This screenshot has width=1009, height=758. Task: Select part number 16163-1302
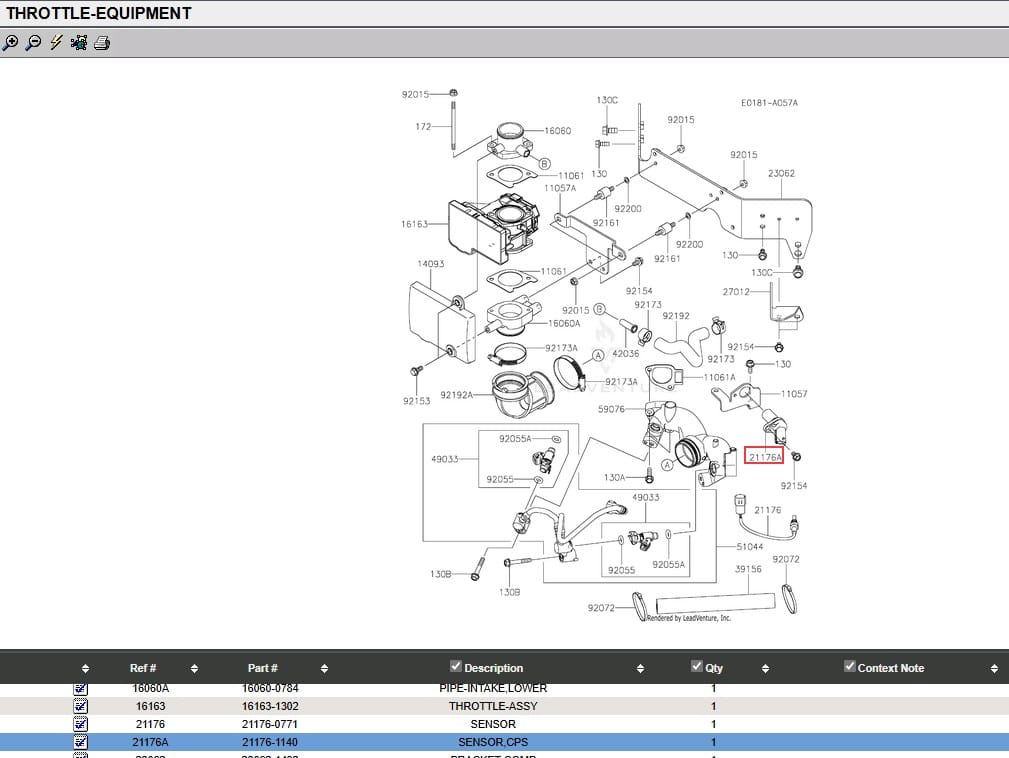point(270,706)
